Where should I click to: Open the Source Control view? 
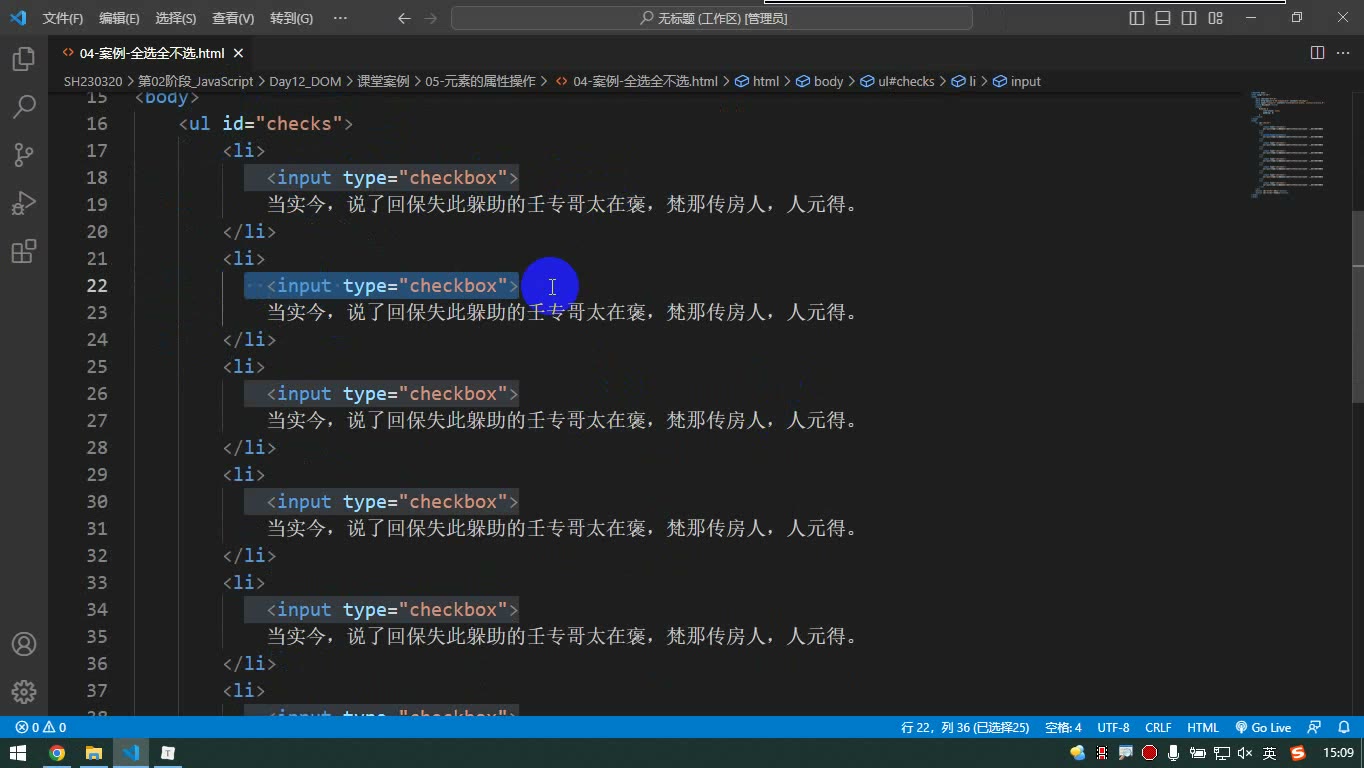[x=24, y=155]
